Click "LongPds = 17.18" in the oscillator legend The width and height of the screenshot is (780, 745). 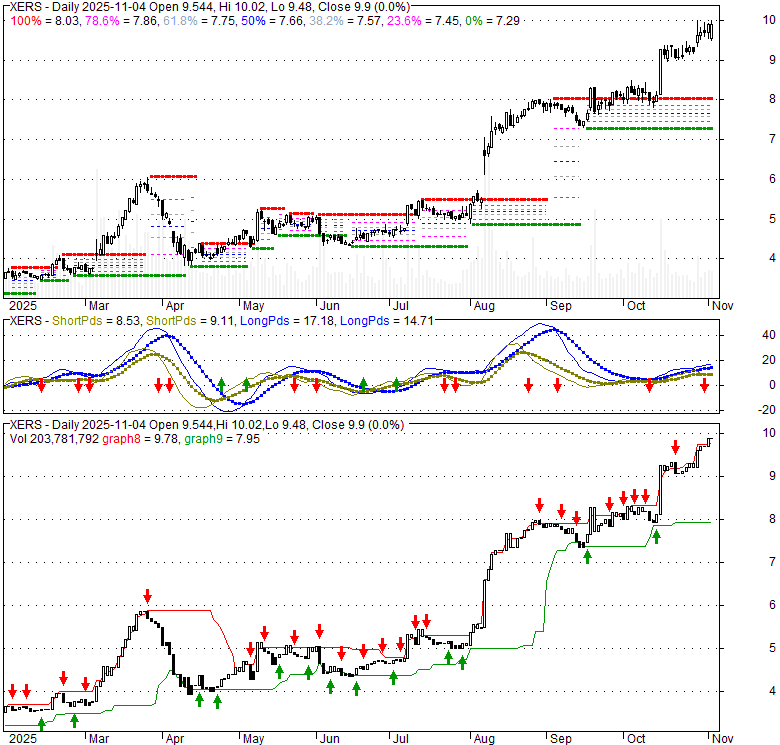click(287, 321)
